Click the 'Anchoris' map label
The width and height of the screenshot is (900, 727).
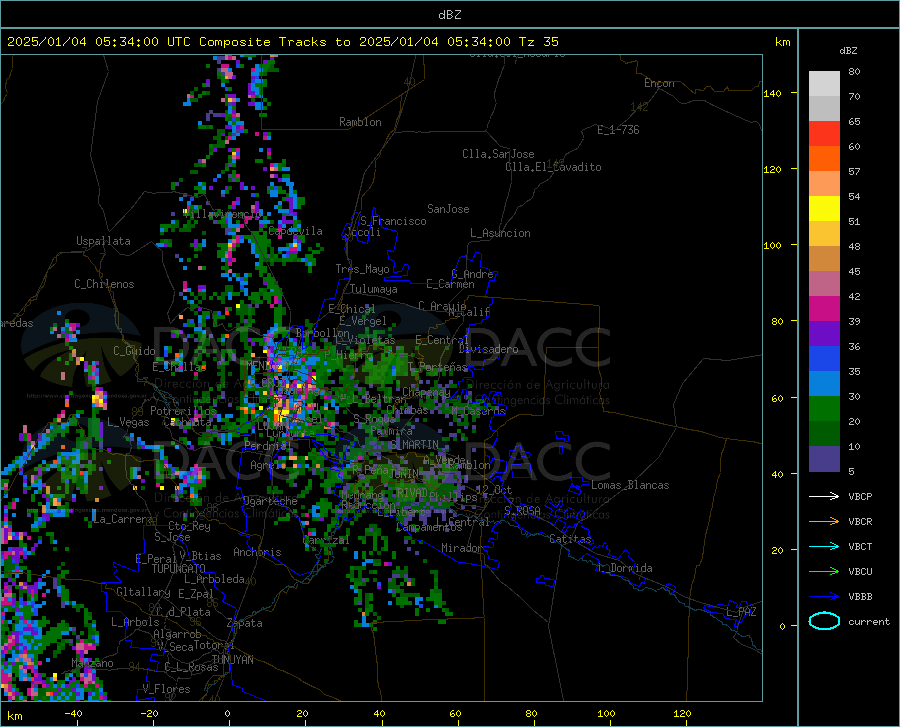257,553
